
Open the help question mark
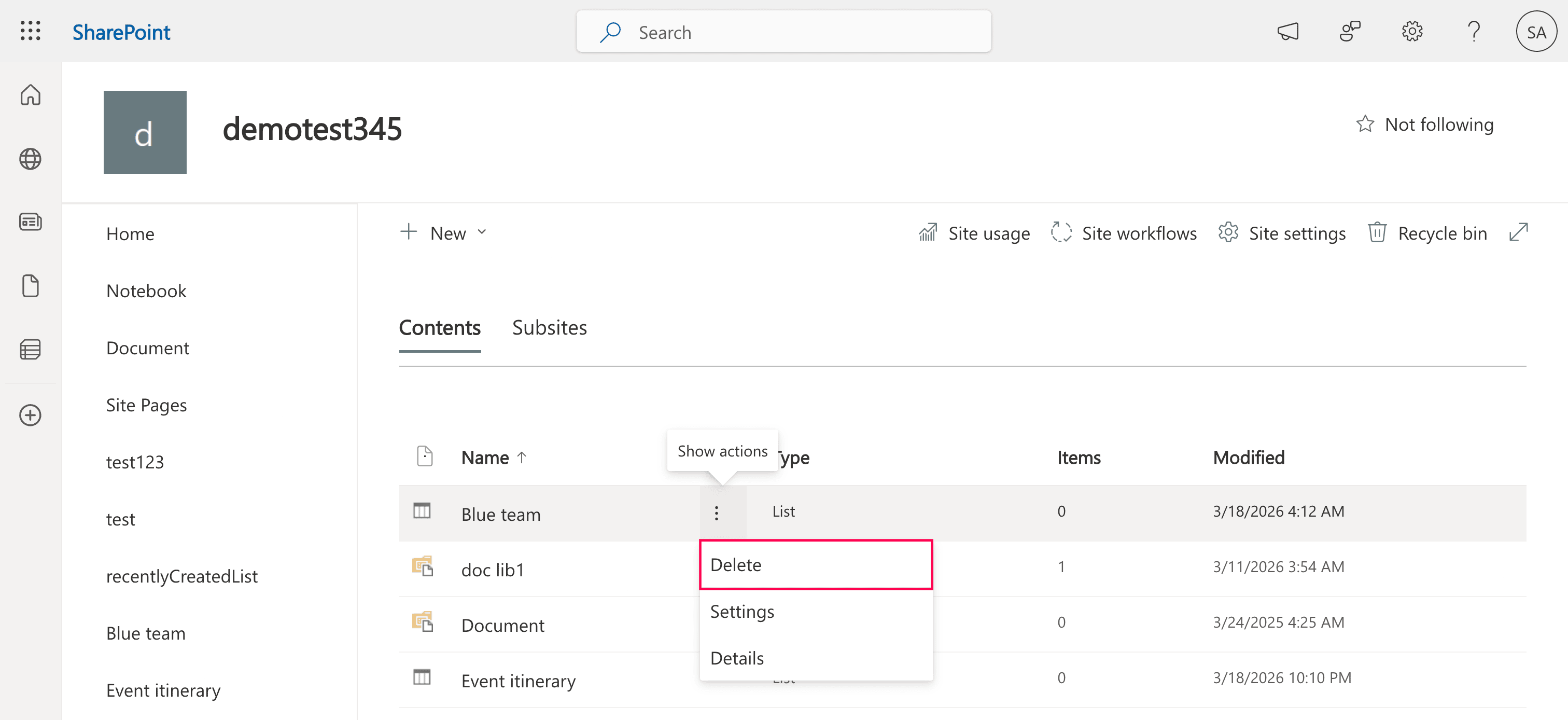[1474, 31]
